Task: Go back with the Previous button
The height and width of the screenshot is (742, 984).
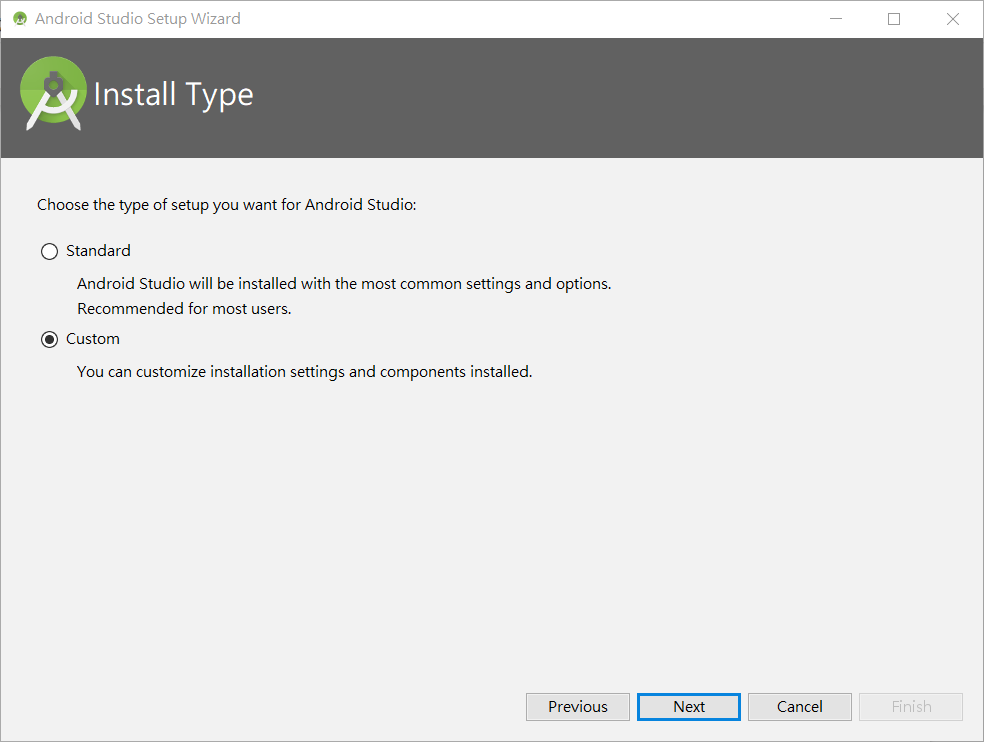Action: [577, 707]
